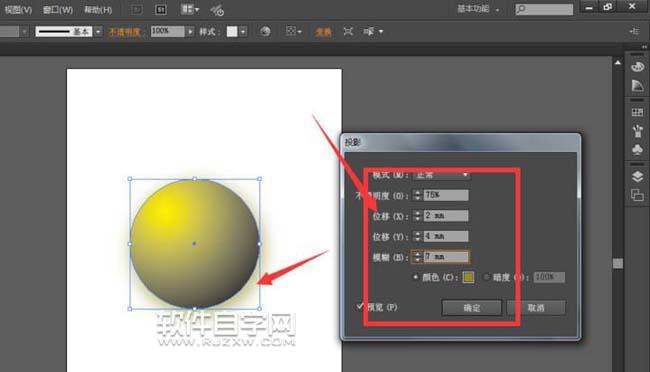Open the Artboards panel icon
Image resolution: width=650 pixels, height=372 pixels.
[638, 195]
